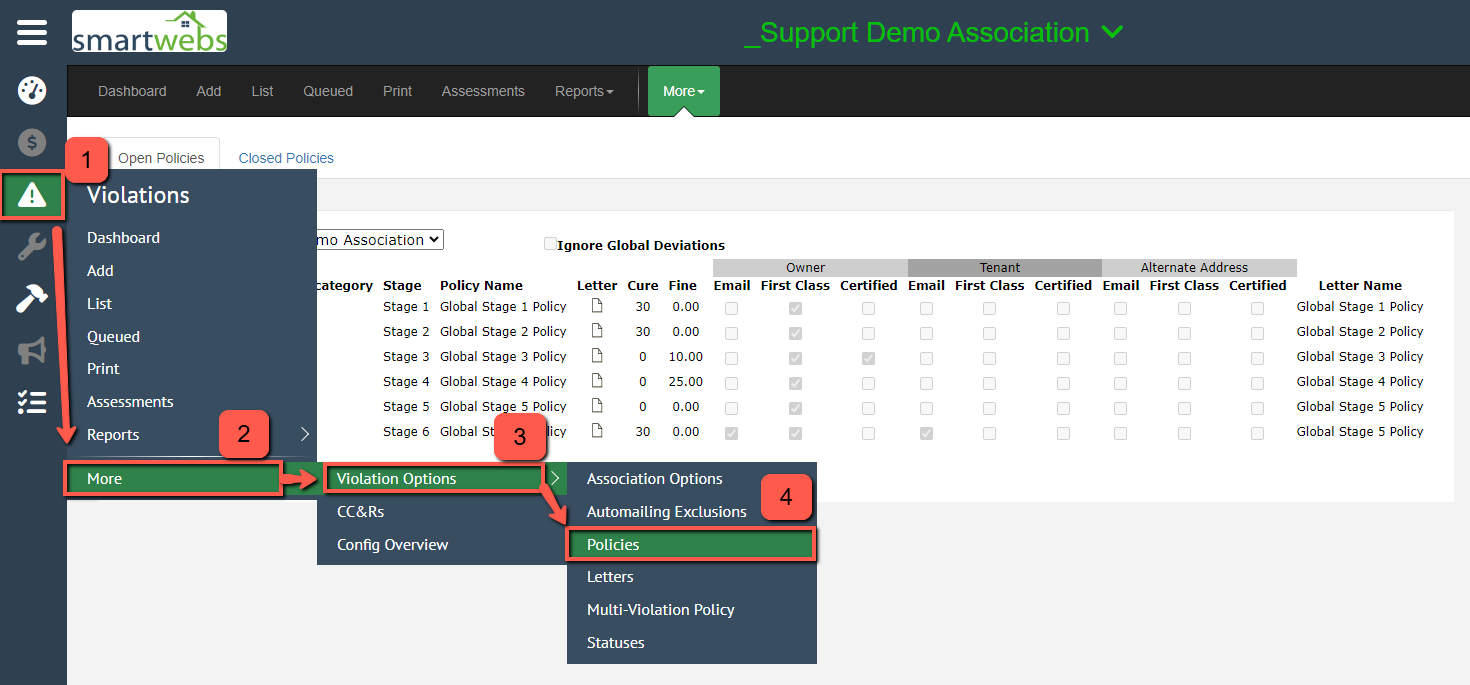This screenshot has width=1470, height=685.
Task: Click fine value 10.00 for Stage 3
Action: coord(686,357)
